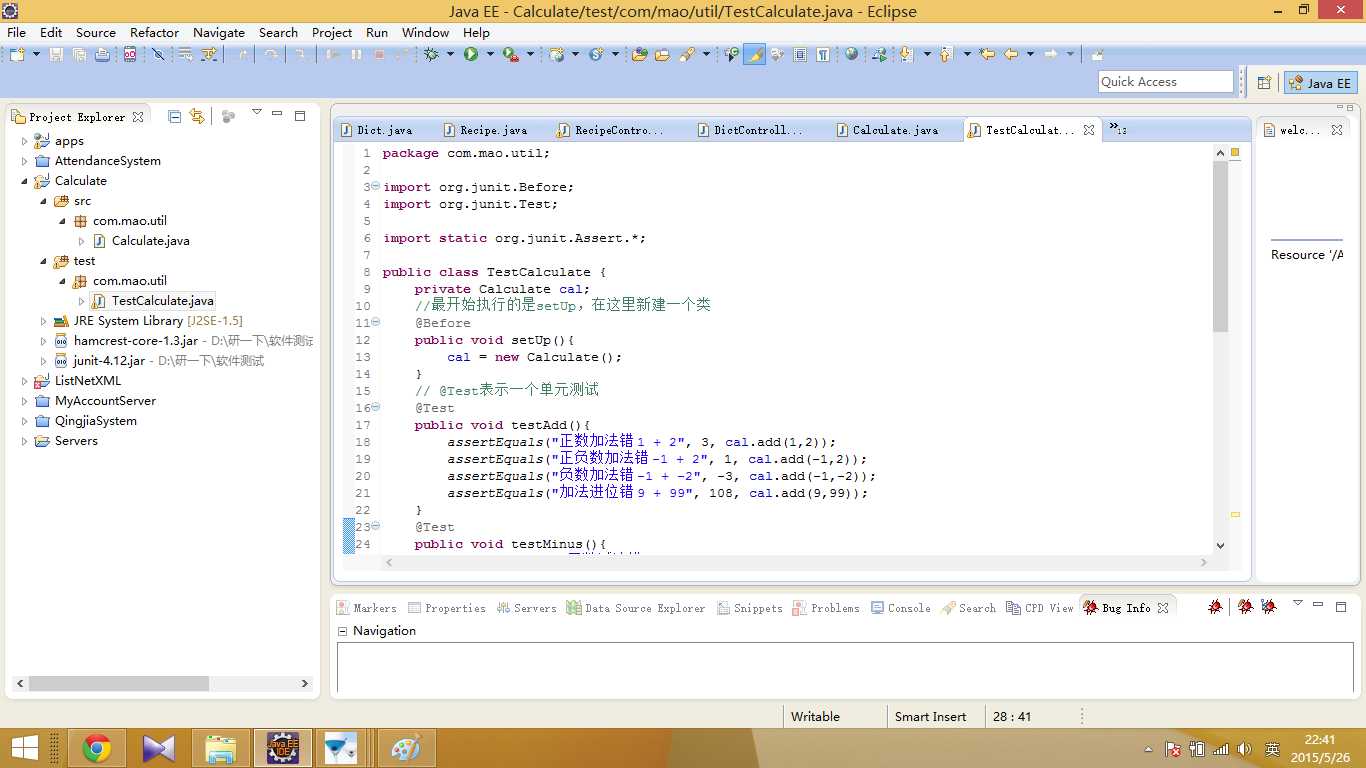1366x768 pixels.
Task: Open the New wizard dropdown arrow
Action: click(36, 55)
